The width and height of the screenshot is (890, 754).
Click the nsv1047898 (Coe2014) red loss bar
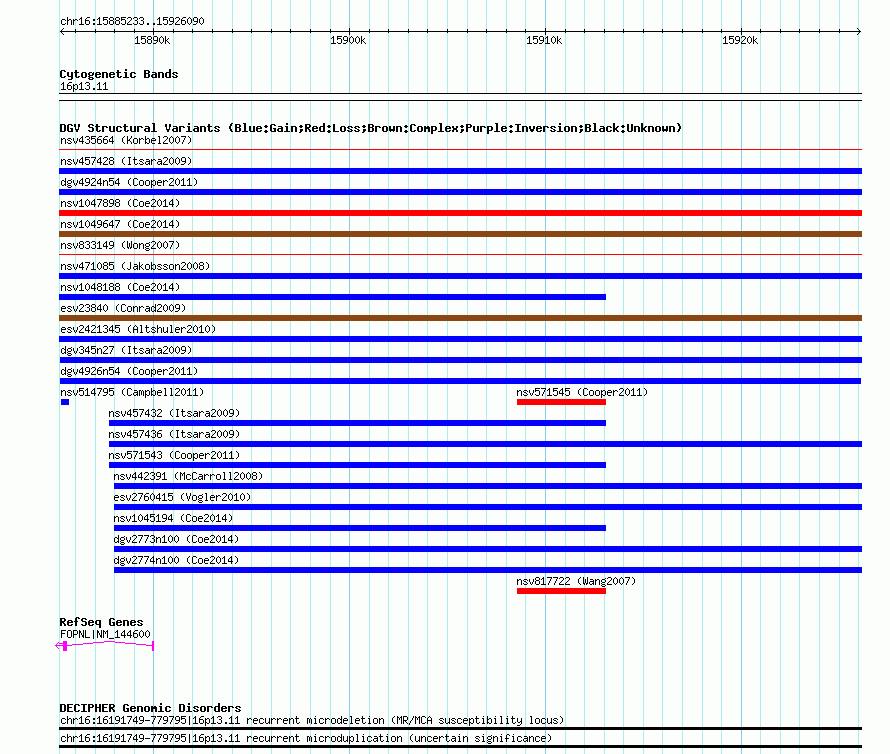point(460,213)
